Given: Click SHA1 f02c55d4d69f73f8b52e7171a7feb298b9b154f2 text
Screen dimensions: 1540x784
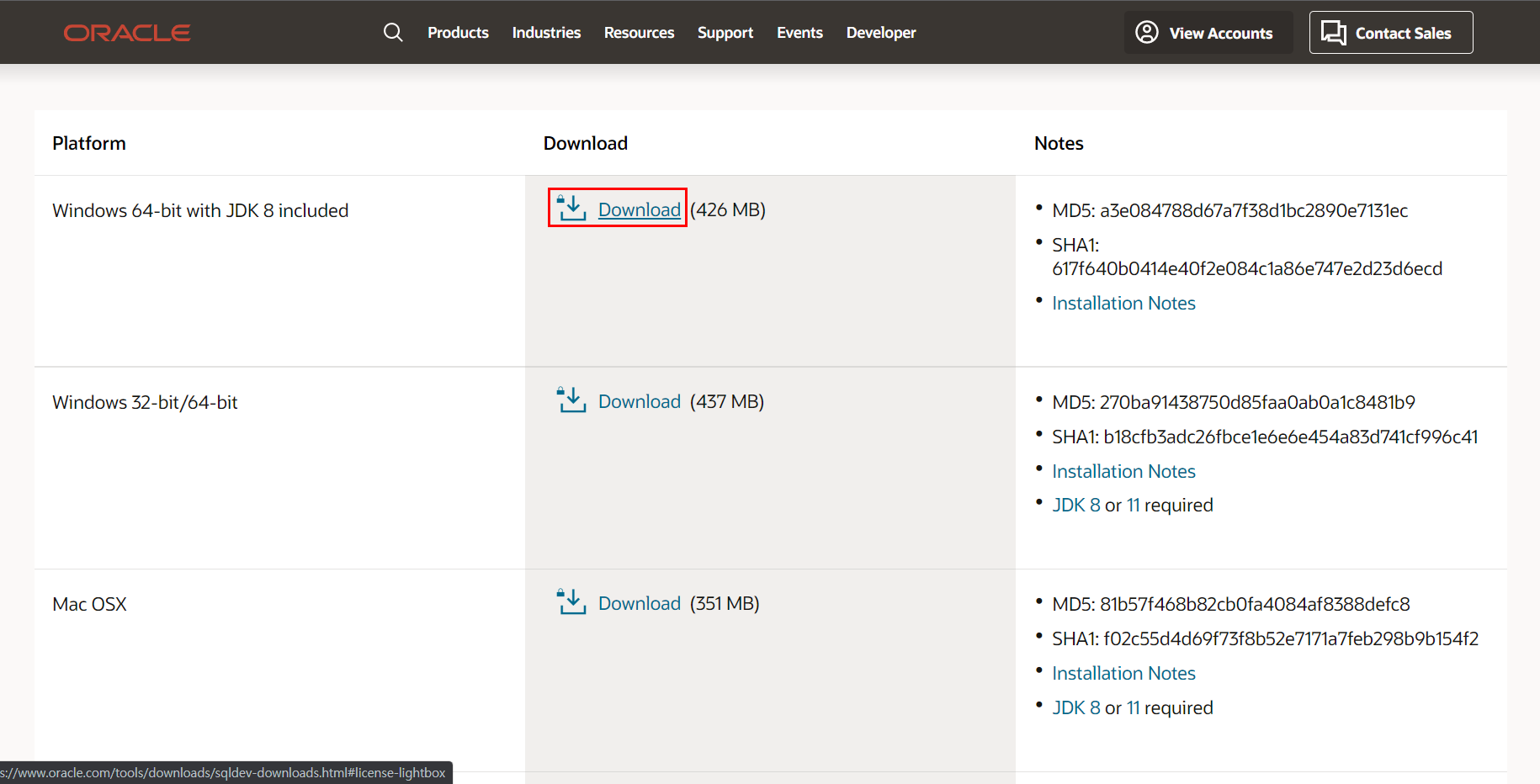Looking at the screenshot, I should 1265,638.
